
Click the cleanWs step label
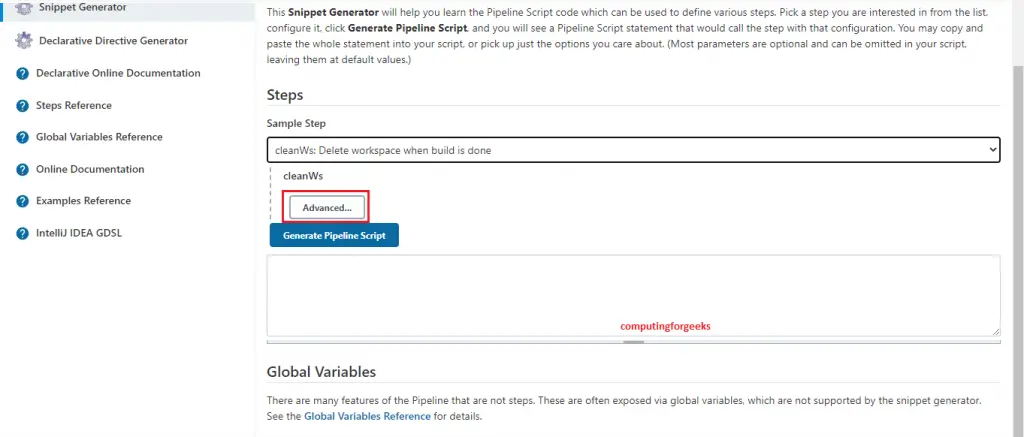303,176
